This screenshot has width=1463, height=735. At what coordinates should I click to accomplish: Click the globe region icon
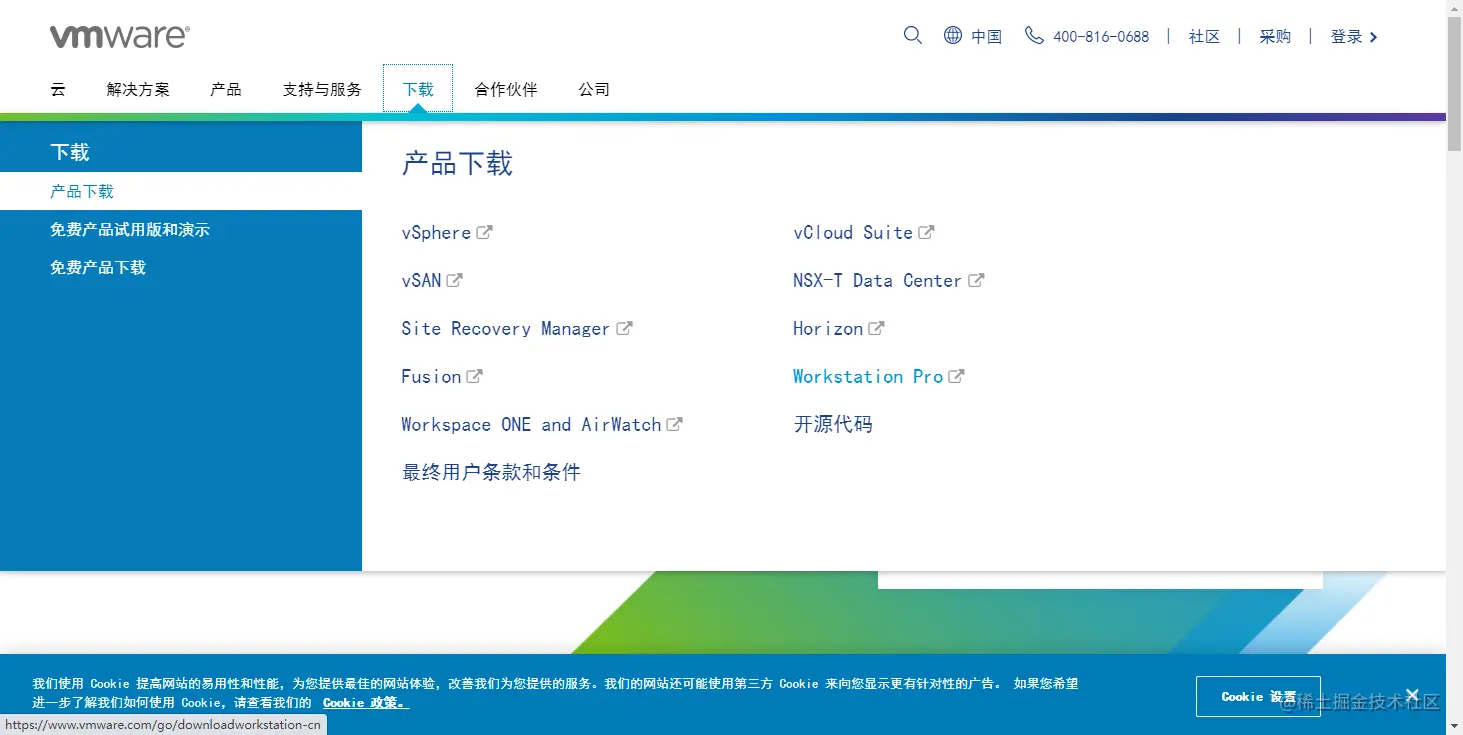[953, 35]
